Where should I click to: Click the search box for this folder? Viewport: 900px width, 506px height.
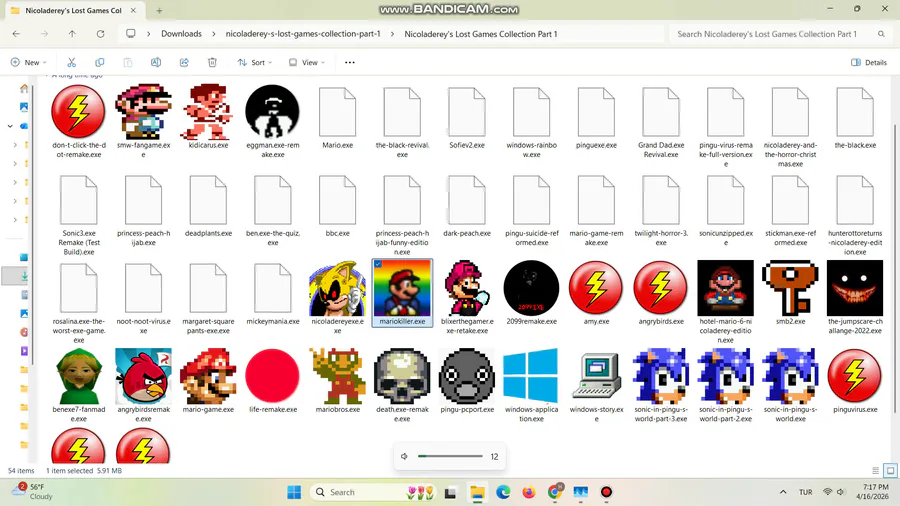pyautogui.click(x=779, y=34)
